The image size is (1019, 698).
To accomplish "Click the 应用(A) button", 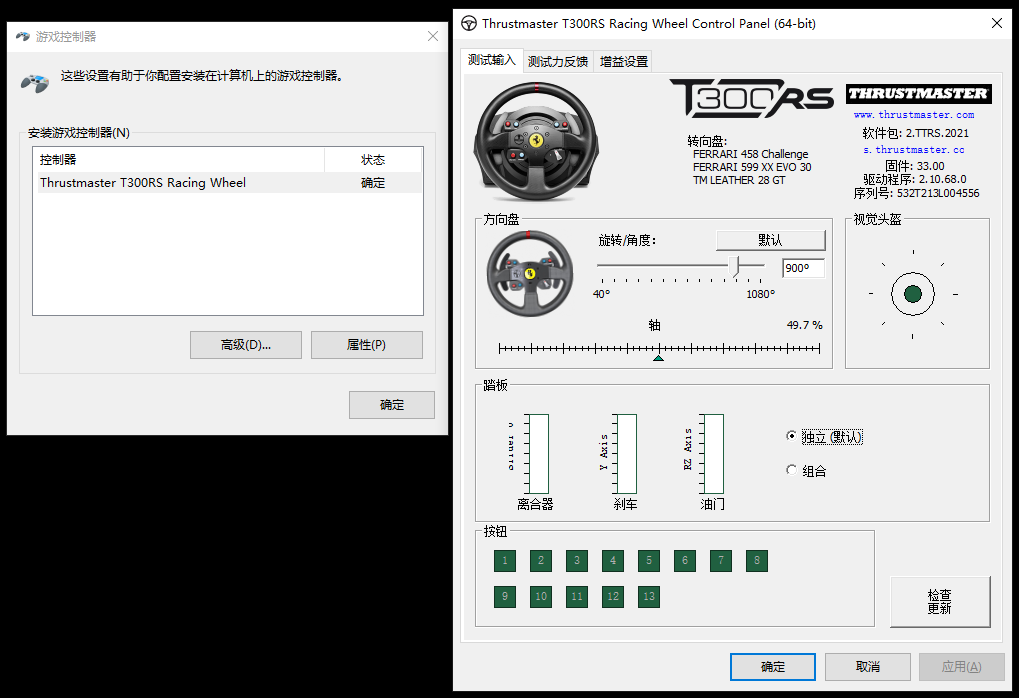I will tap(962, 667).
